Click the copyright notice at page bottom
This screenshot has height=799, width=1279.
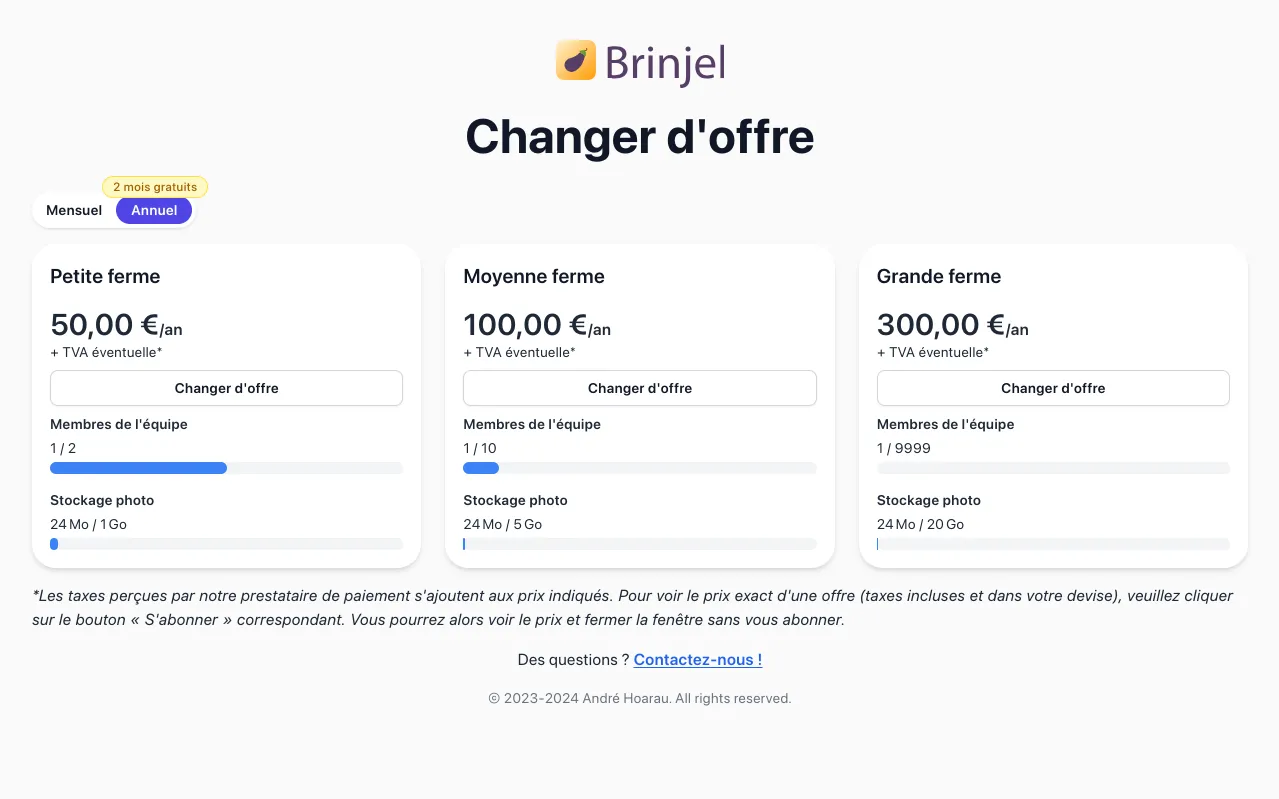coord(639,698)
